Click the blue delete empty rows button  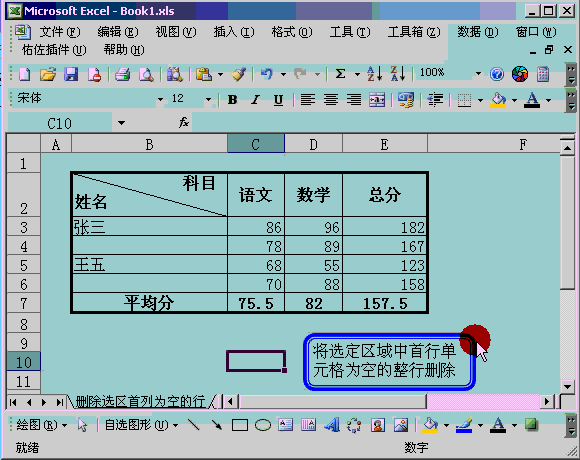(389, 361)
